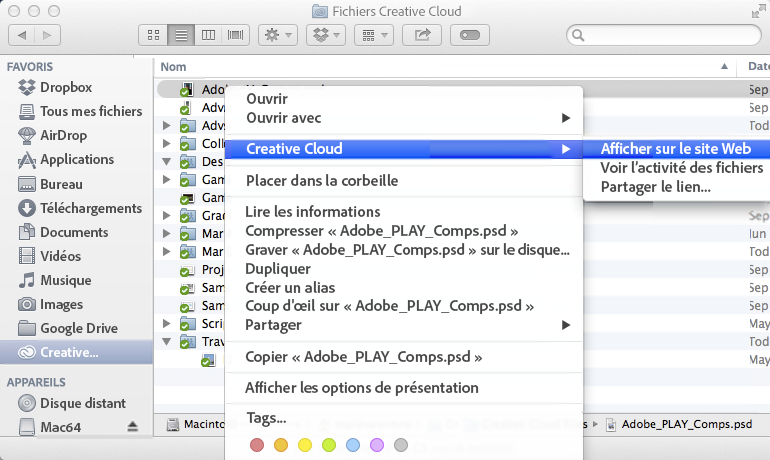Choose Afficher sur le site Web
Image resolution: width=770 pixels, height=460 pixels.
[x=676, y=149]
